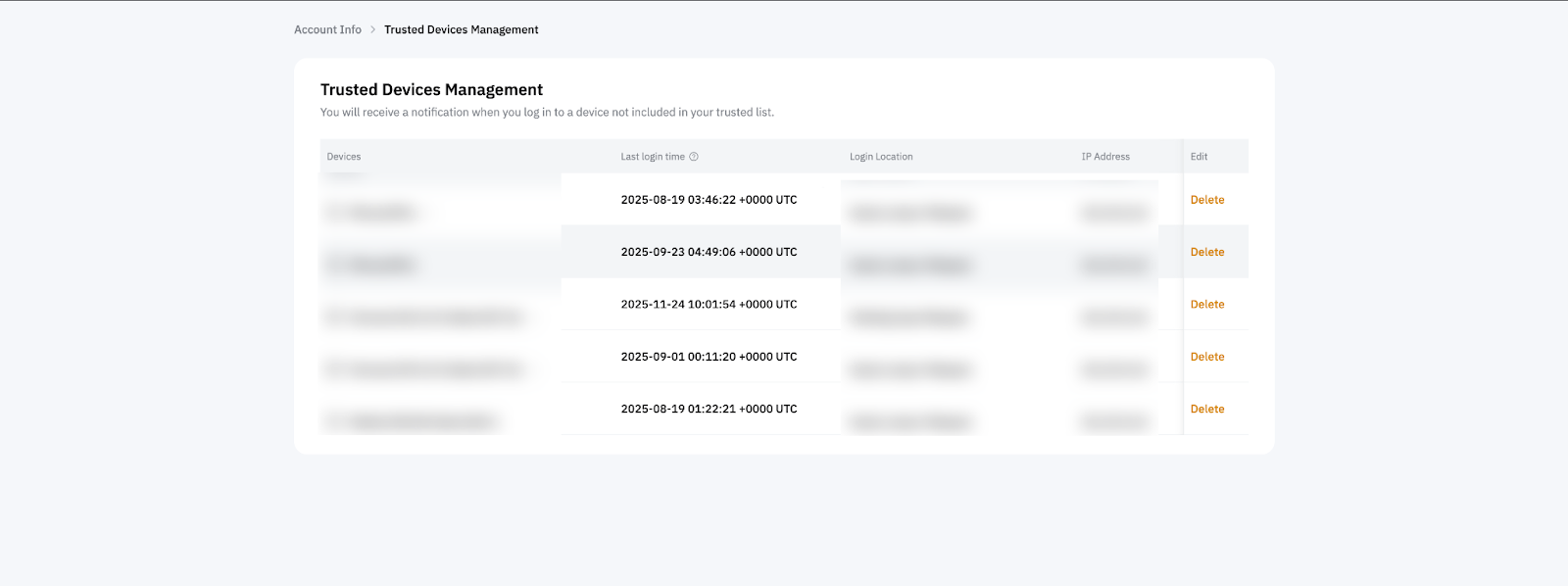Click the 2025-08-19 03:46:22 login timestamp
The width and height of the screenshot is (1568, 586).
709,200
